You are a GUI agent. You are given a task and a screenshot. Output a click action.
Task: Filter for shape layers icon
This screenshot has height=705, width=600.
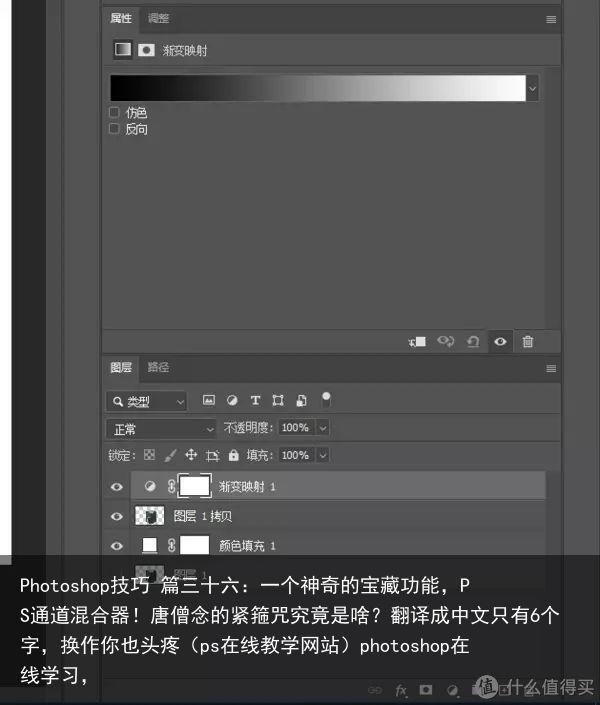[278, 400]
